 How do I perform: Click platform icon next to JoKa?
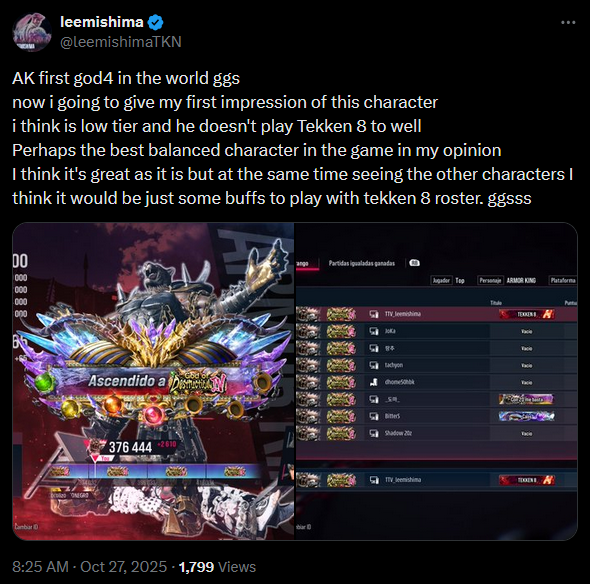374,331
